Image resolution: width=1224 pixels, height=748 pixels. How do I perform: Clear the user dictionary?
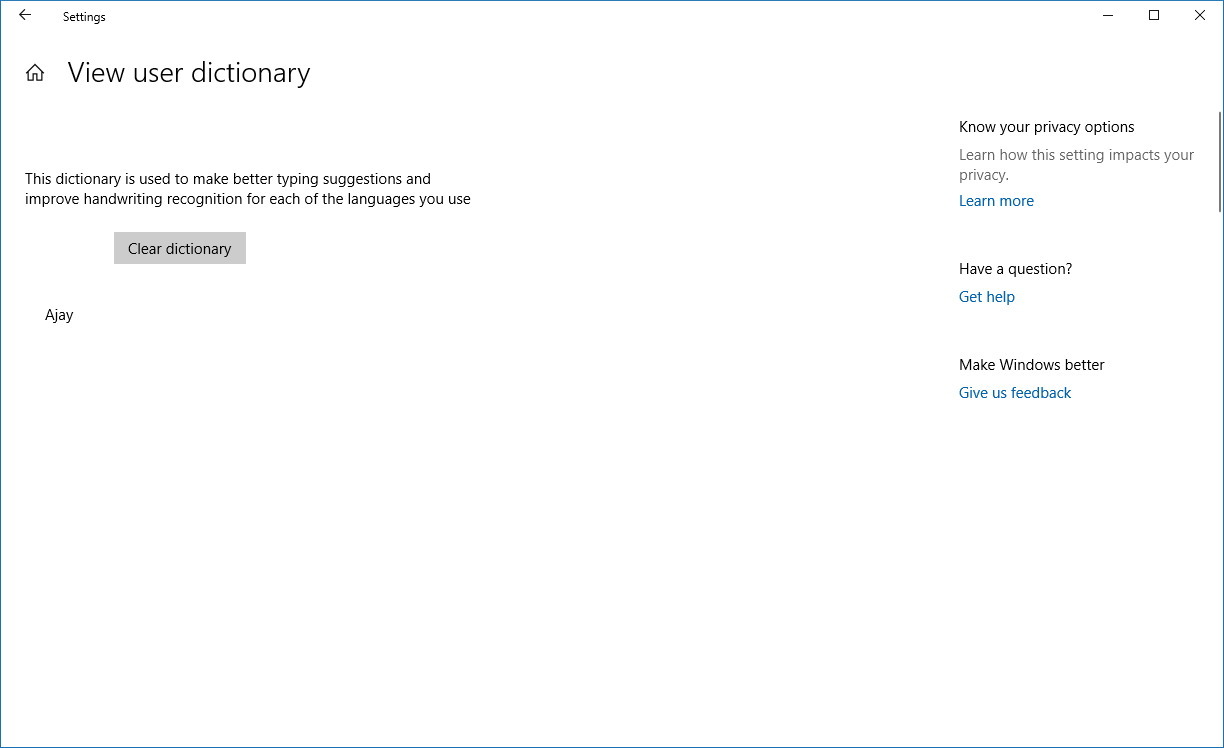[180, 248]
